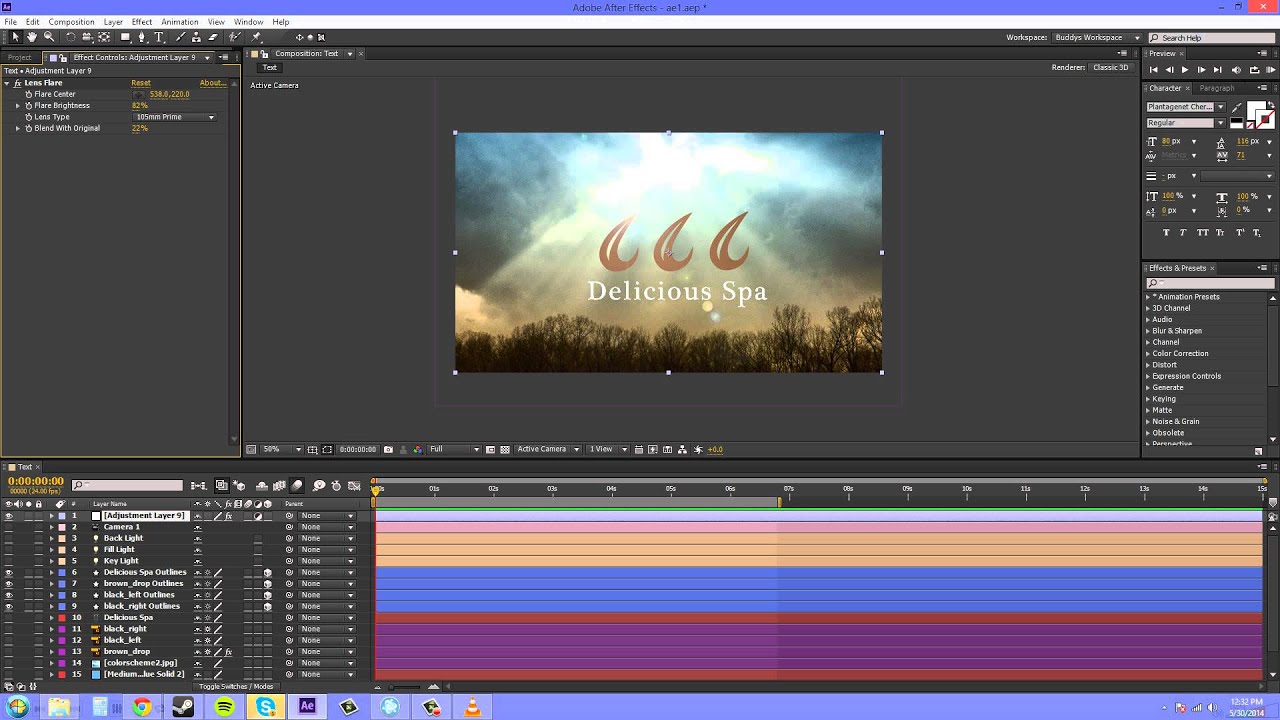Viewport: 1280px width, 720px height.
Task: Select the Puppet Pin tool
Action: [256, 37]
